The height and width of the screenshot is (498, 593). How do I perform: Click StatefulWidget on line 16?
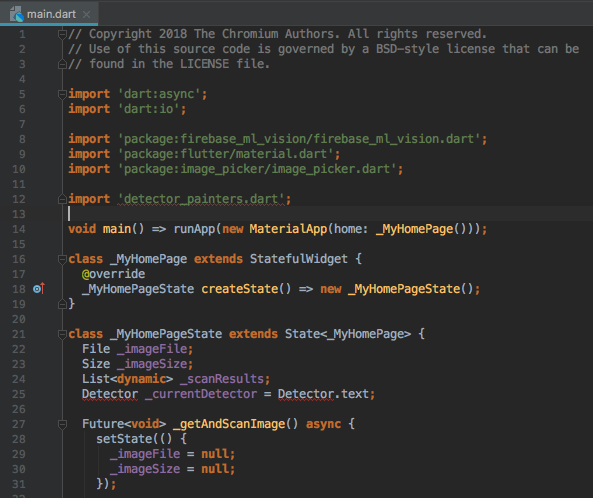(298, 259)
